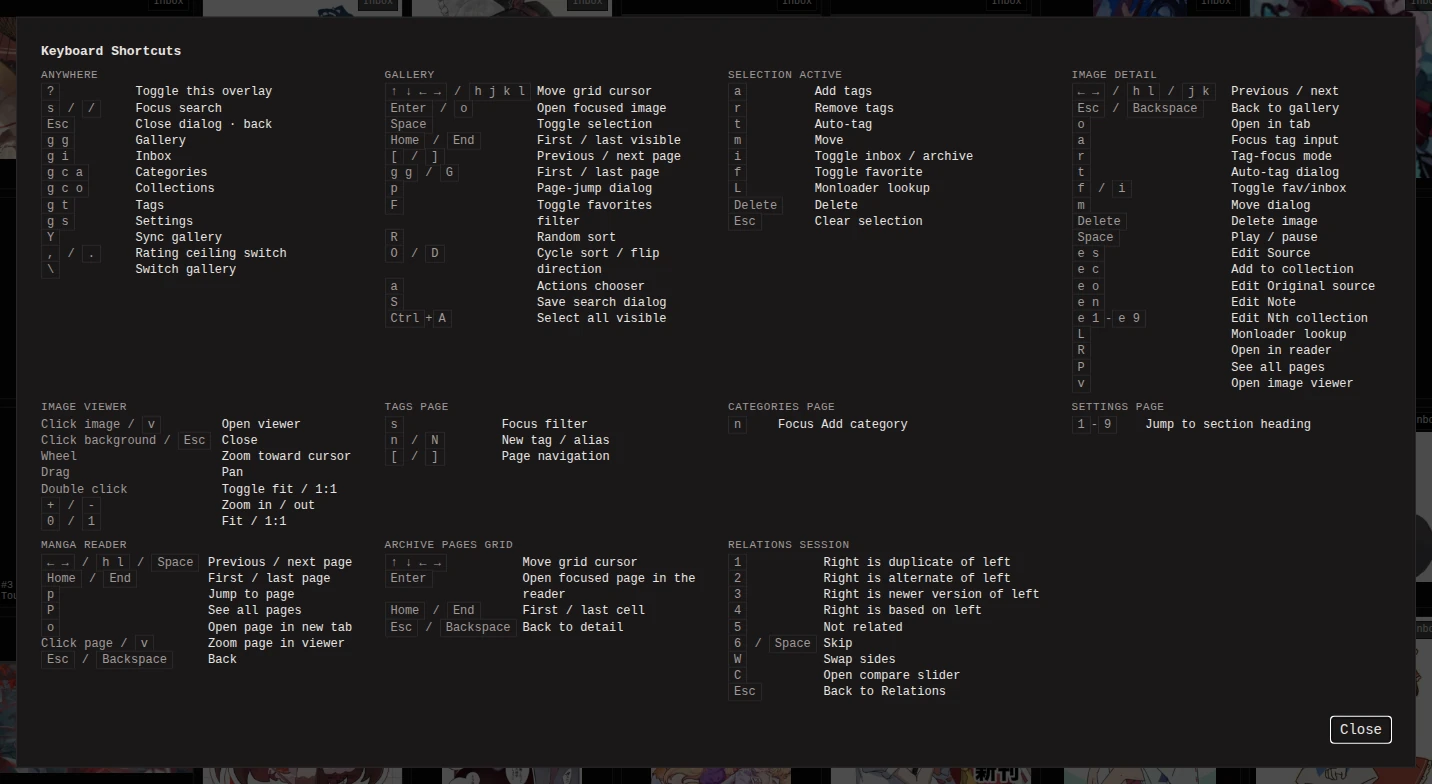Click "Open viewer" under Image Viewer
The width and height of the screenshot is (1432, 784).
coord(261,424)
